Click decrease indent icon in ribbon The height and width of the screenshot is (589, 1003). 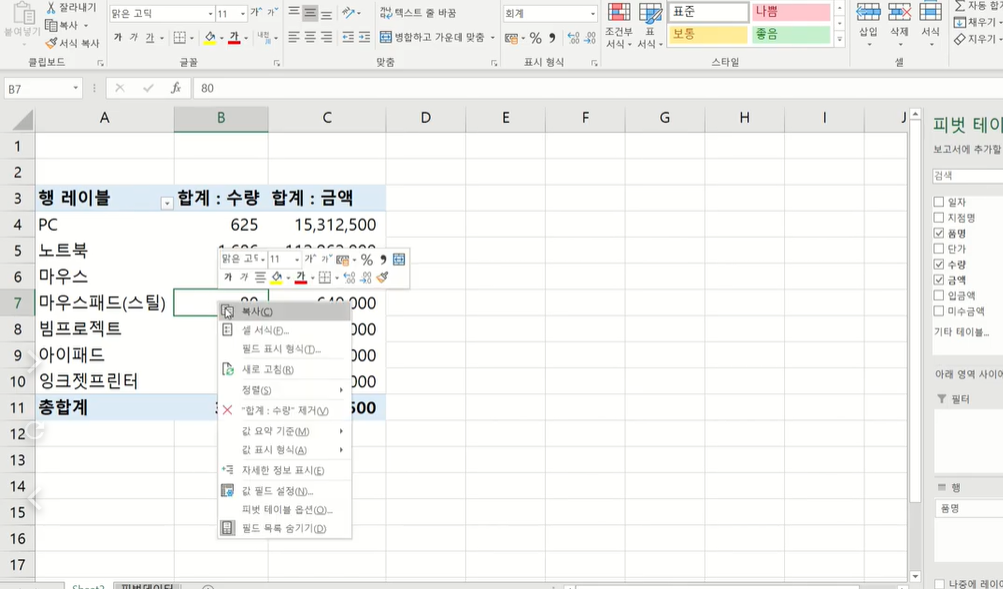click(x=348, y=37)
